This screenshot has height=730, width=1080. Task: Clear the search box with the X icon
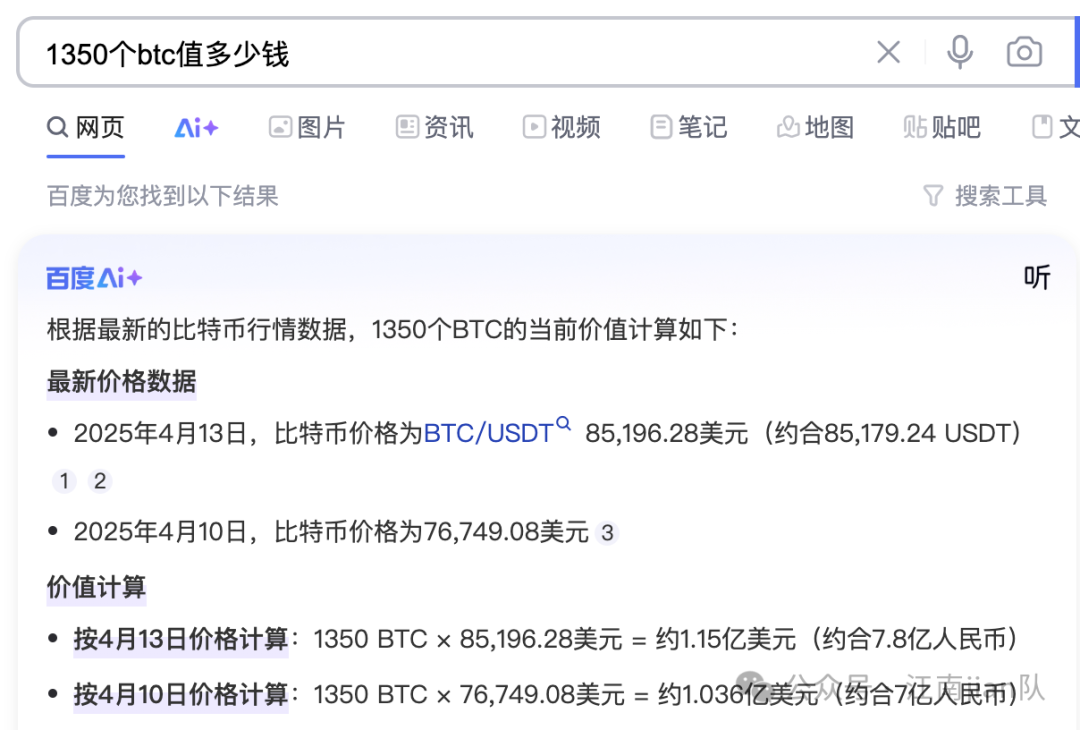[888, 51]
